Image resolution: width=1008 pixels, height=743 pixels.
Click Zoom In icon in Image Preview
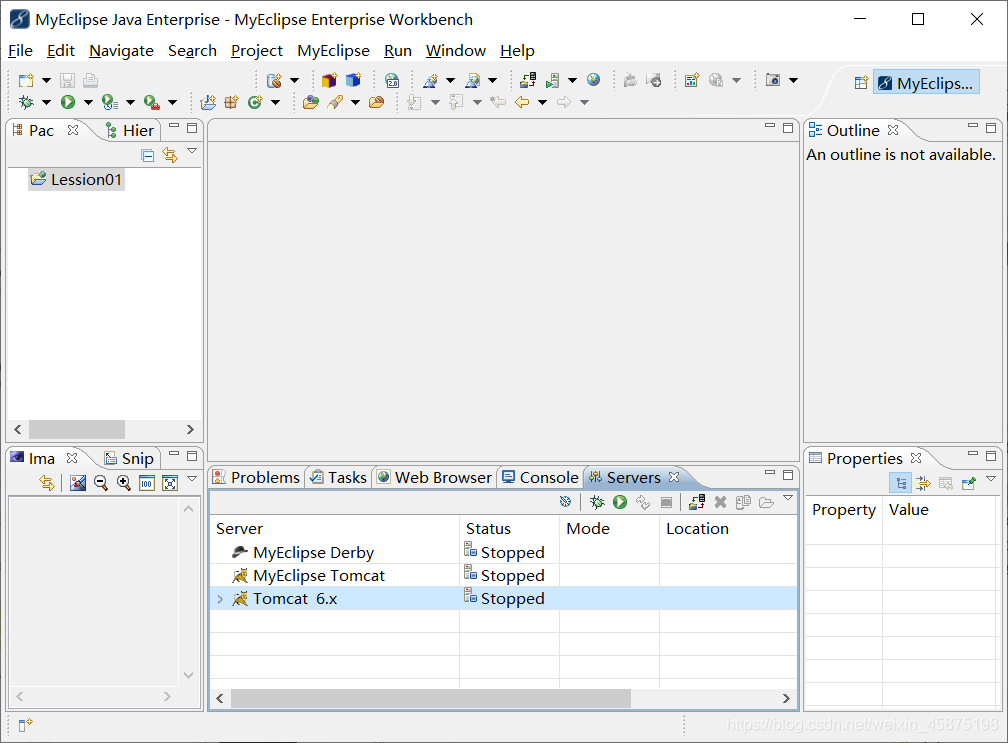click(123, 483)
